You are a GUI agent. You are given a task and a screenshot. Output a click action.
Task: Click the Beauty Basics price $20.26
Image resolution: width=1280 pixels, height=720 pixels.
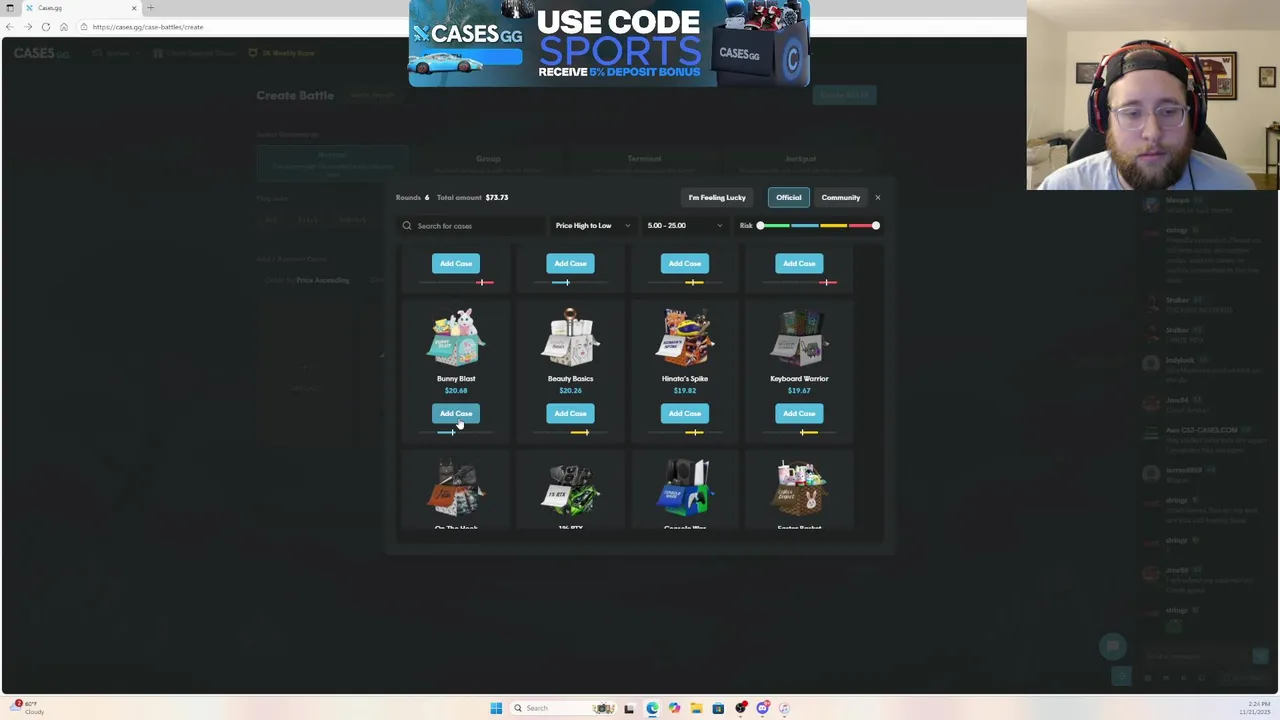(x=570, y=391)
